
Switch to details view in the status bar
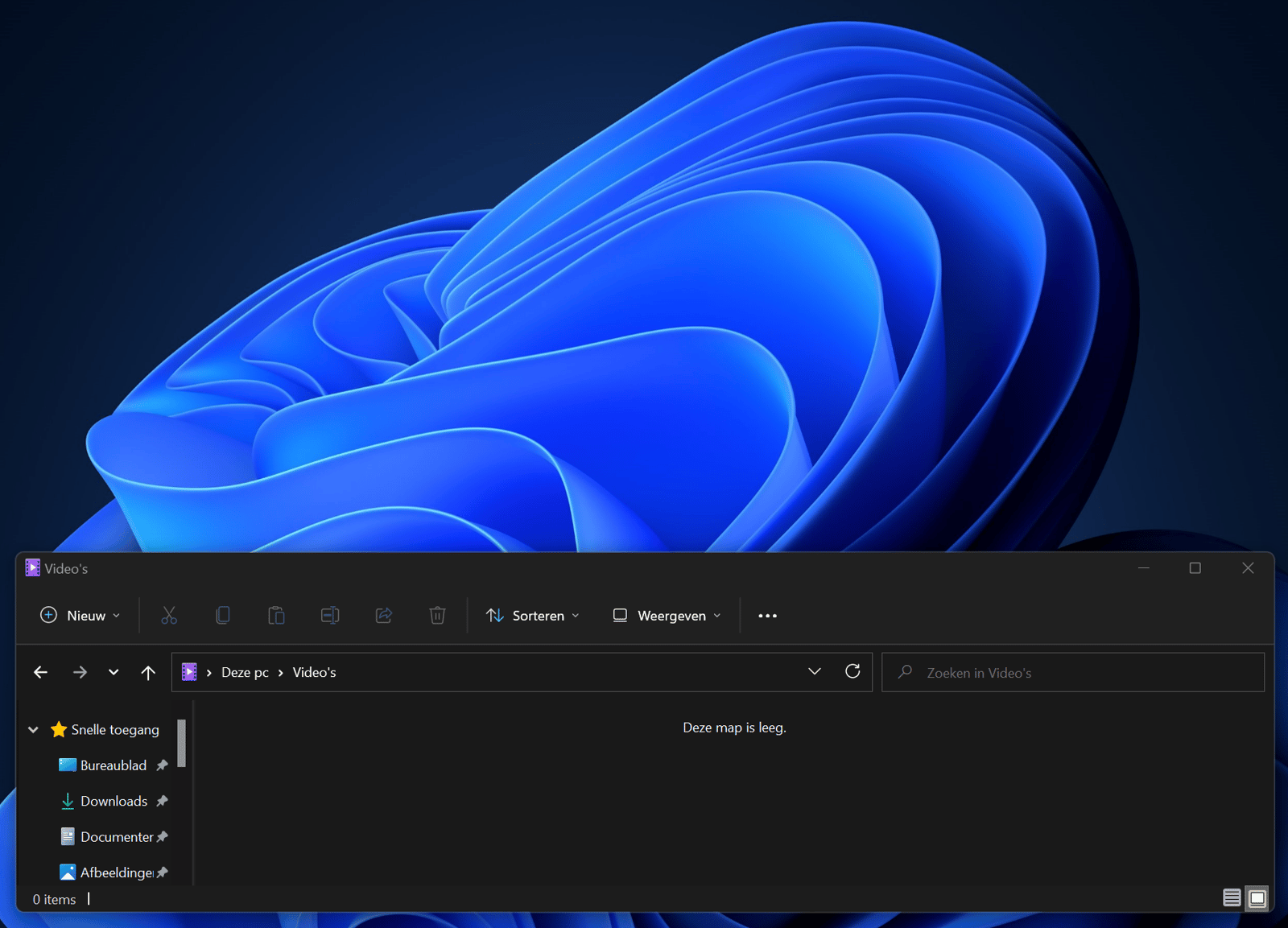coord(1231,898)
